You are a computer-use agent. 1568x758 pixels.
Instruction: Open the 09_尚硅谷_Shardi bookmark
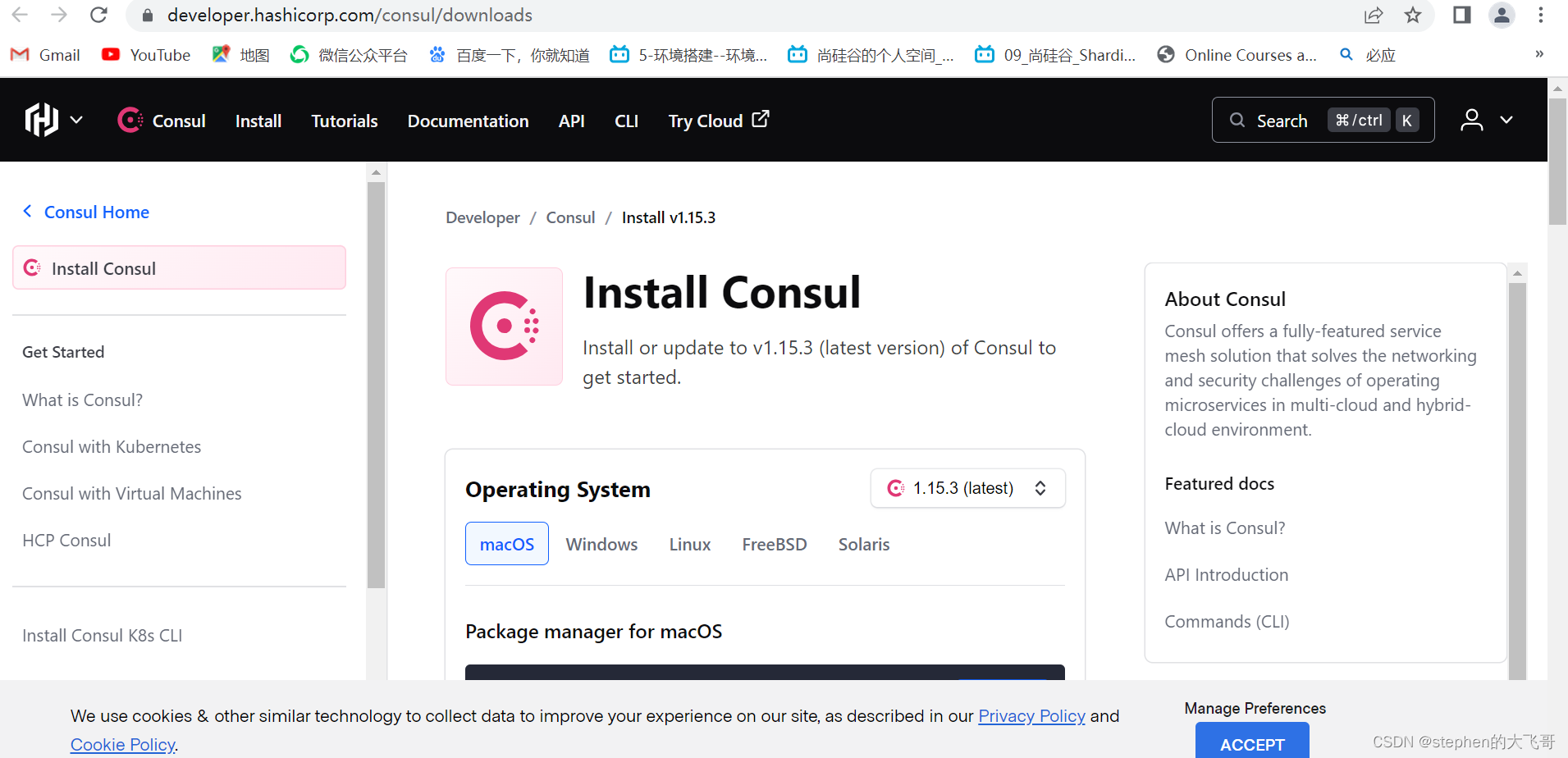click(1055, 55)
